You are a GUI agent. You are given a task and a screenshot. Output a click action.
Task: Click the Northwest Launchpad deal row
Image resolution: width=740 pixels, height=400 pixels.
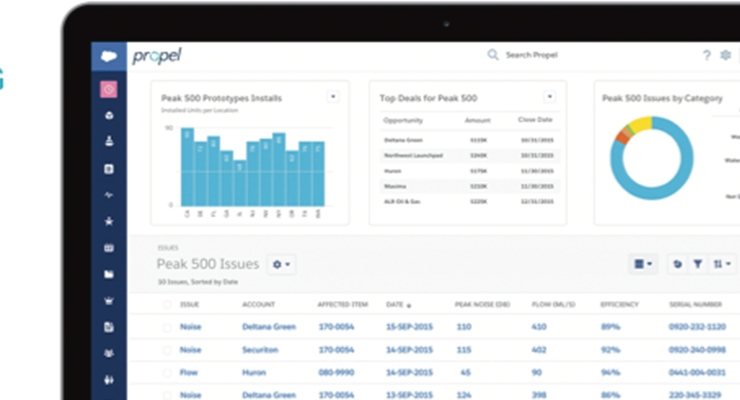[x=470, y=155]
